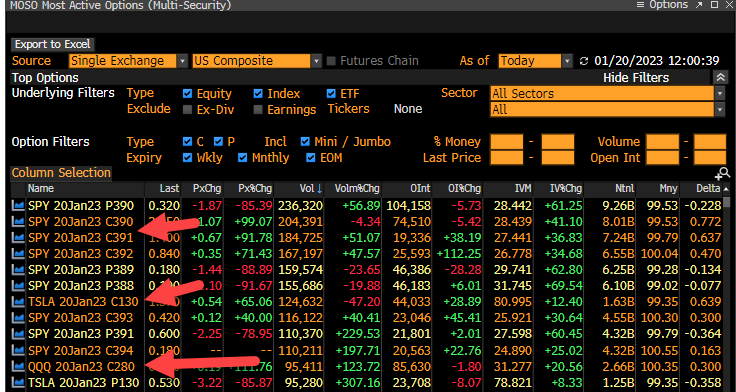The width and height of the screenshot is (736, 392).
Task: Sort by the Ntnl column header
Action: pyautogui.click(x=610, y=189)
